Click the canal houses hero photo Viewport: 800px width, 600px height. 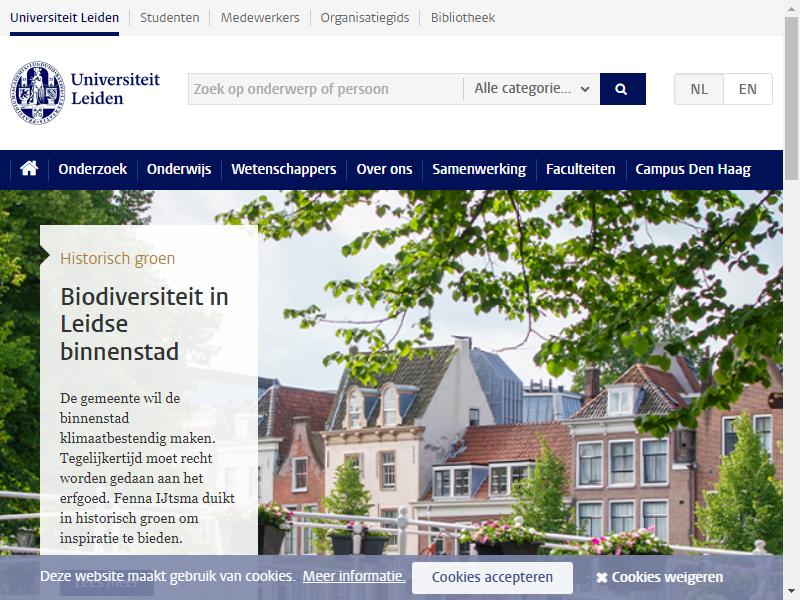tap(520, 372)
